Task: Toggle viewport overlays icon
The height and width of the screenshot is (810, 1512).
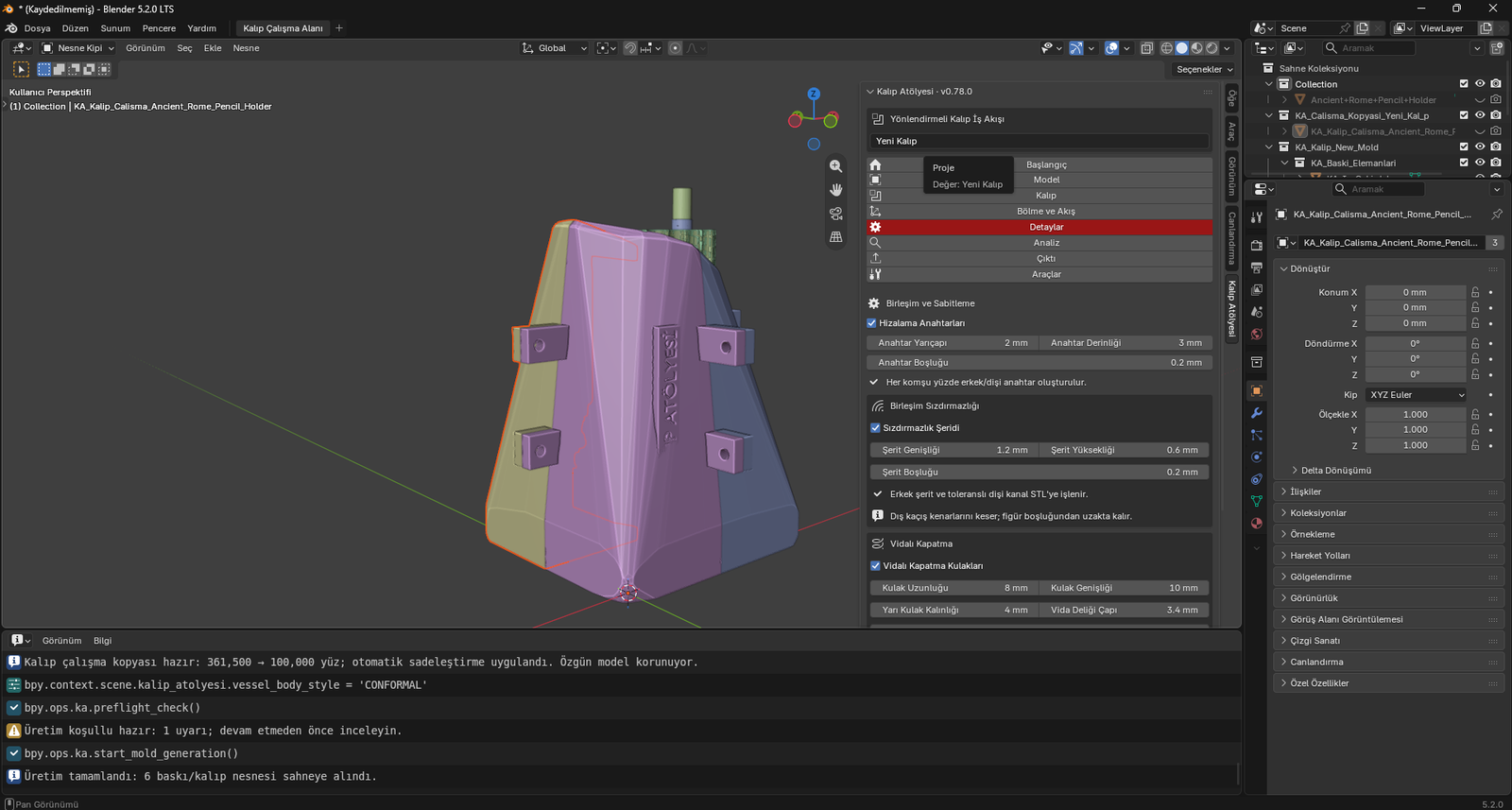Action: pos(1112,48)
